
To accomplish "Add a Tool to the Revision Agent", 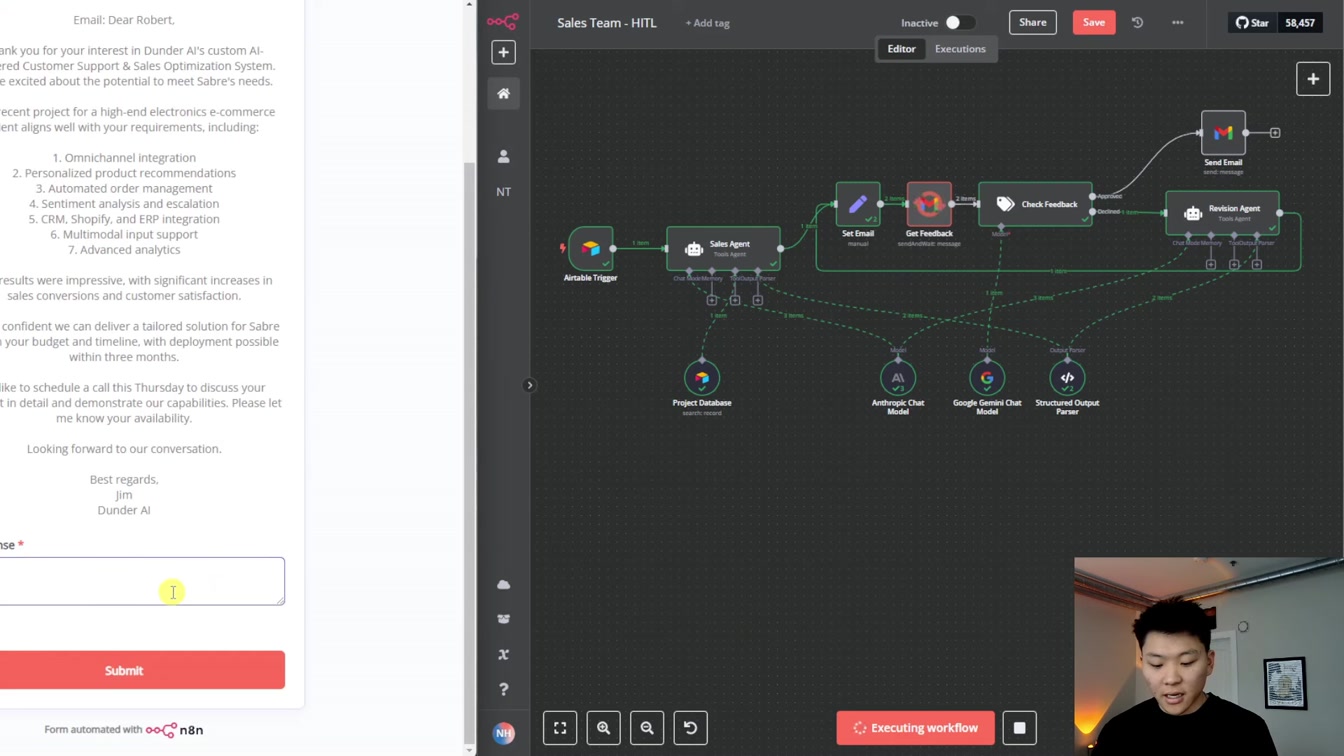I will [x=1234, y=265].
